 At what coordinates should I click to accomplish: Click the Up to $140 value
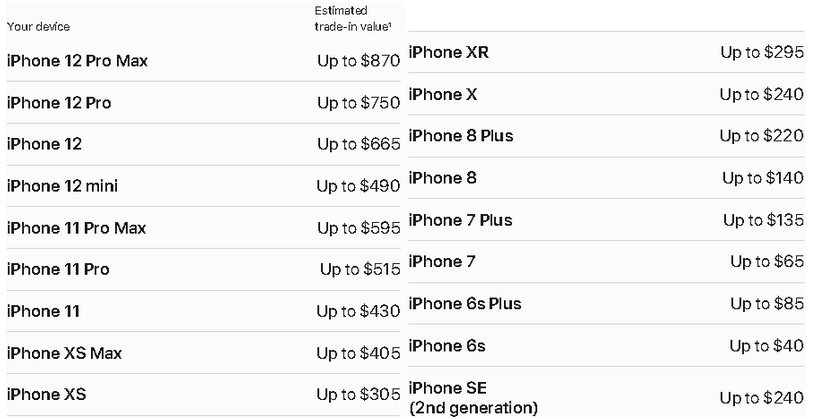(x=763, y=178)
